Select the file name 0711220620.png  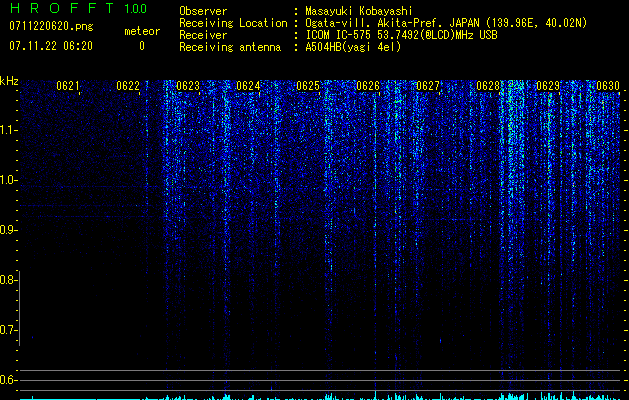(51, 27)
